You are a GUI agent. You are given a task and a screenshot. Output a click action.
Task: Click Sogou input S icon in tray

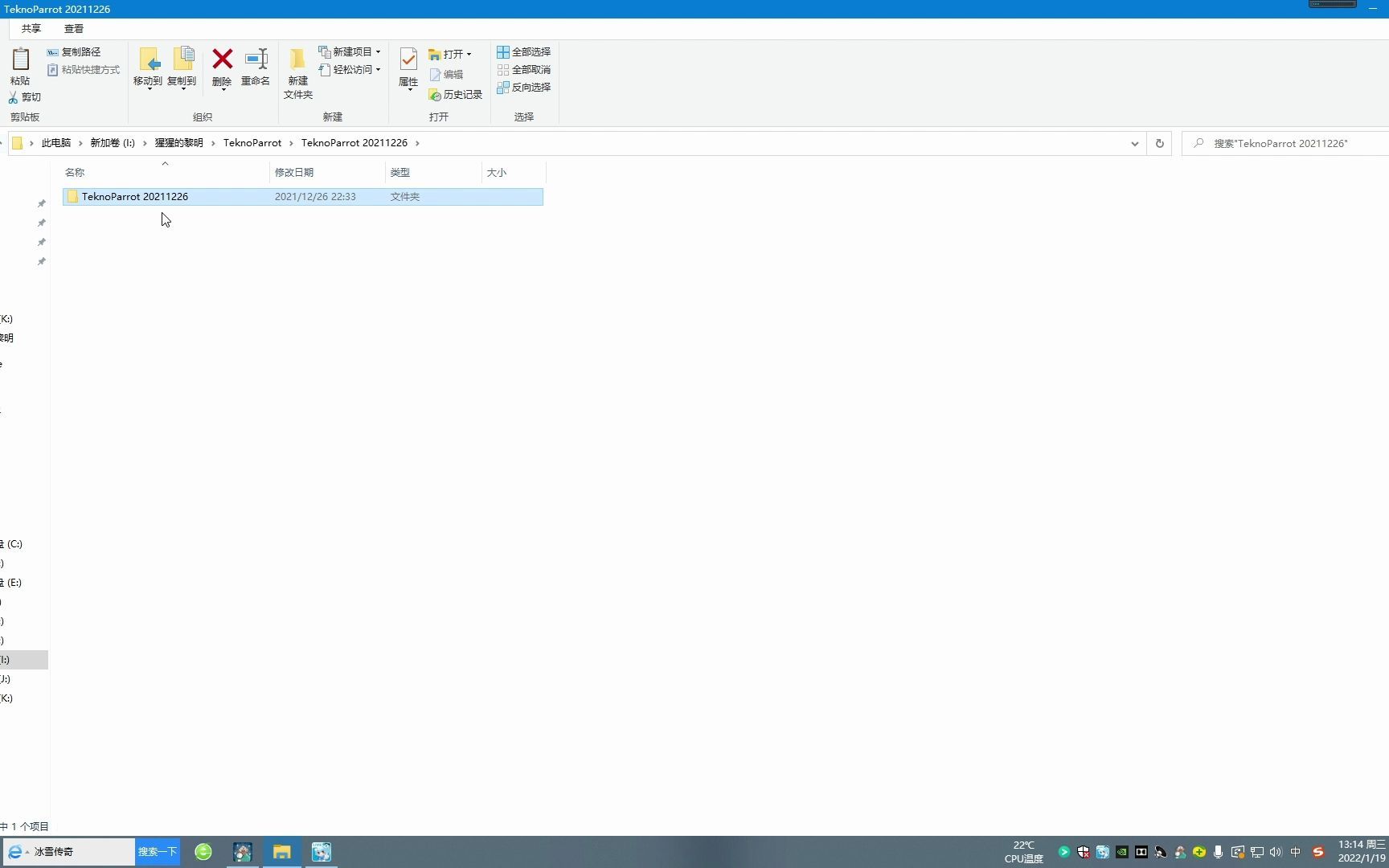pos(1318,852)
